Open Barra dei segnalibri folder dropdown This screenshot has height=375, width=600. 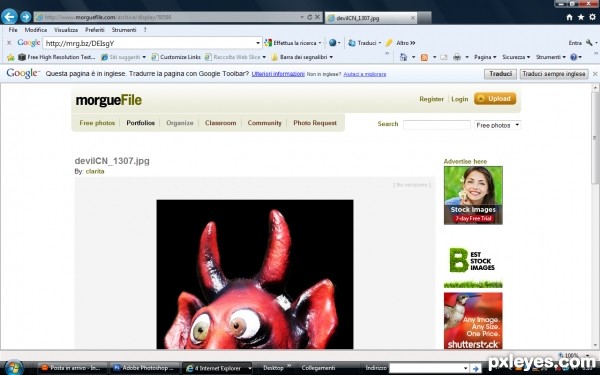click(x=331, y=57)
